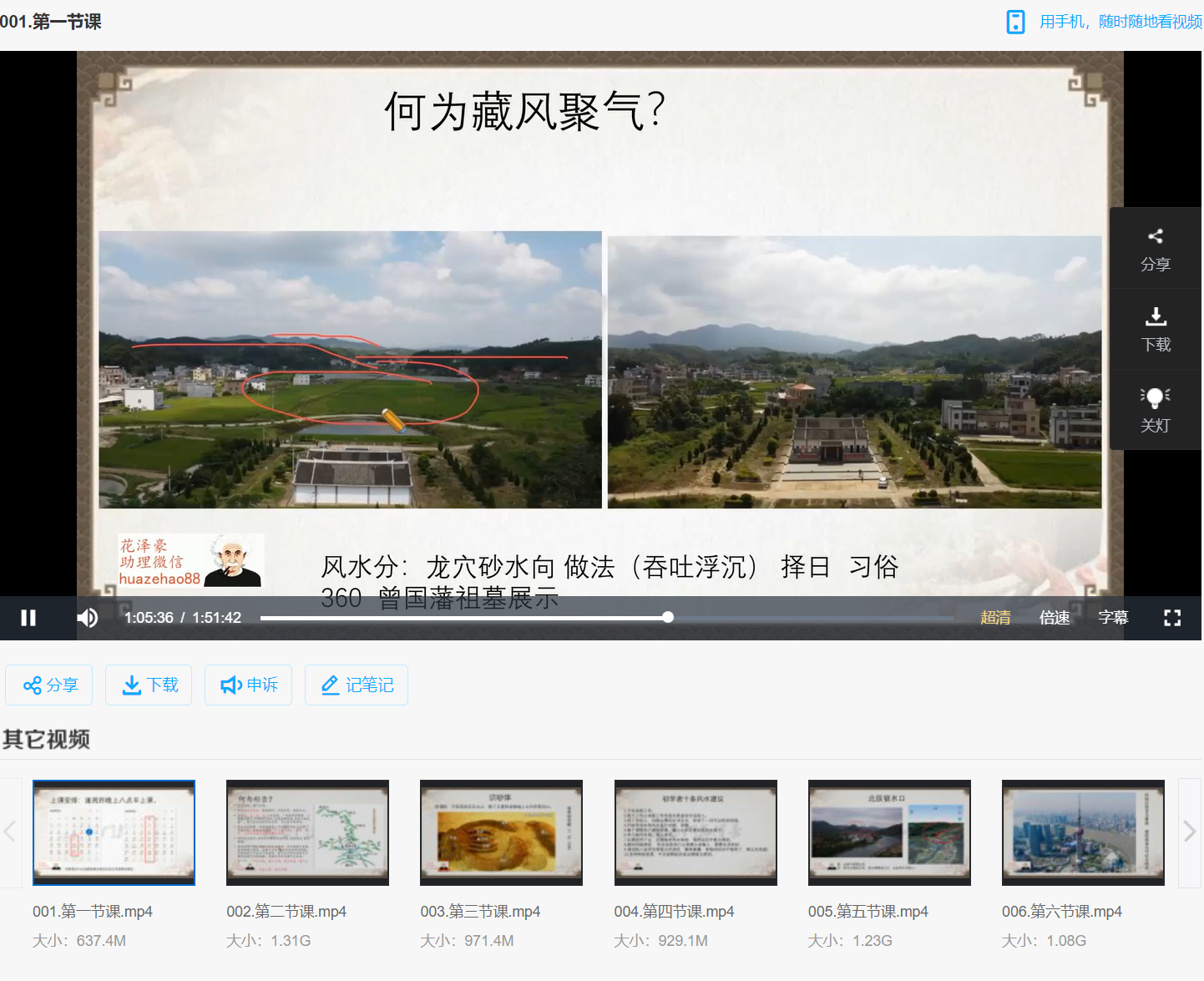Click the 申诉 report button
The image size is (1204, 981).
(x=249, y=685)
